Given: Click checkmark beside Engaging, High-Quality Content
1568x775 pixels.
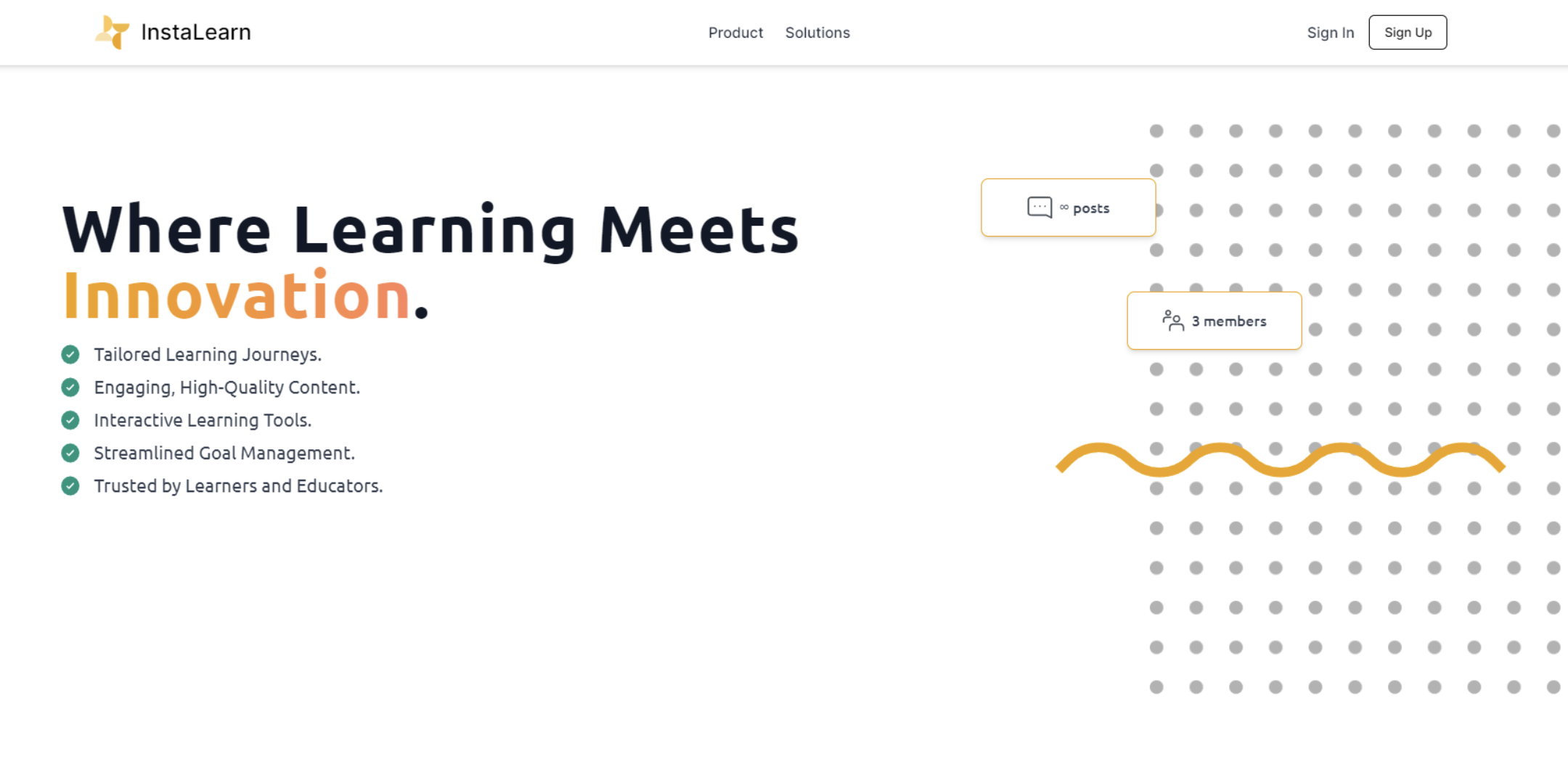Looking at the screenshot, I should pyautogui.click(x=70, y=387).
